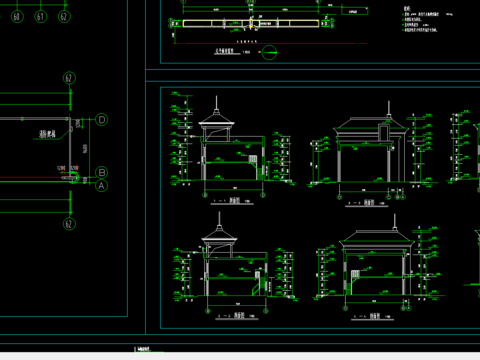The height and width of the screenshot is (360, 480).
Task: Select the staircase in the lower-right section drawing
Action: [x=352, y=282]
